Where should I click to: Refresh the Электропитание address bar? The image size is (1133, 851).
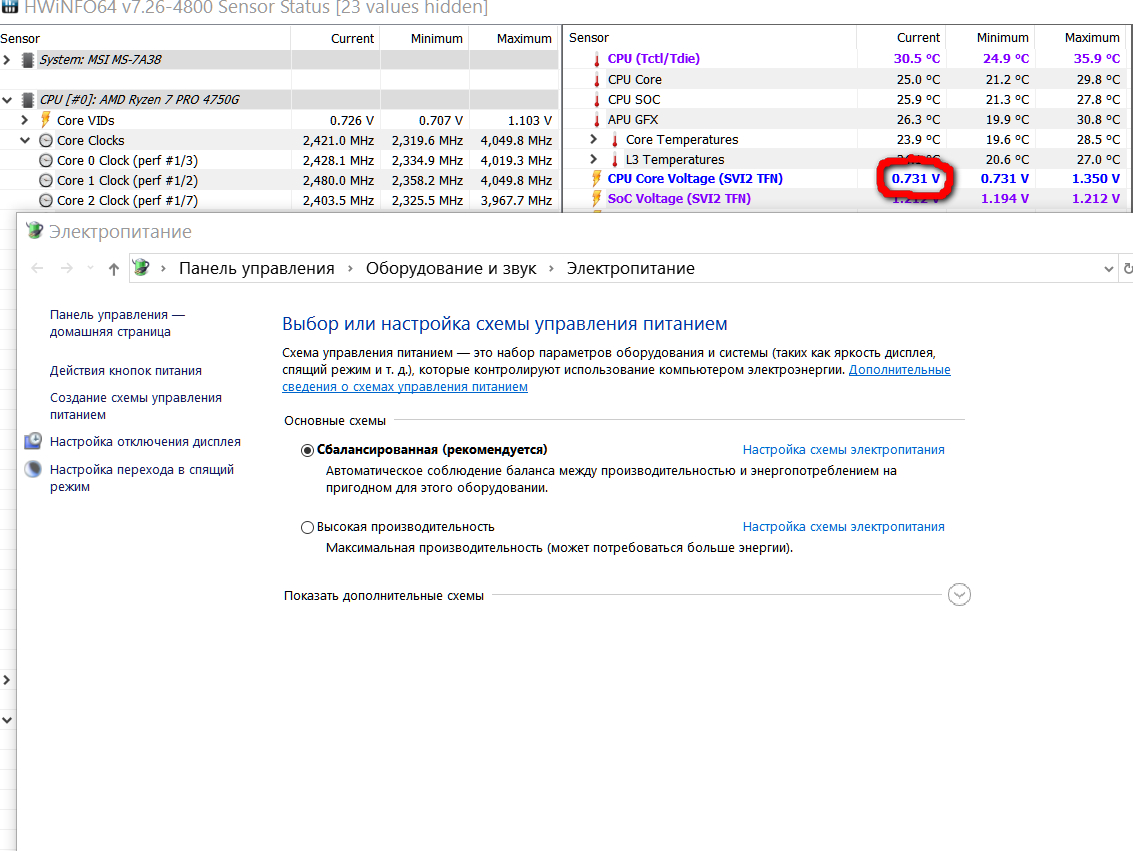coord(1127,269)
